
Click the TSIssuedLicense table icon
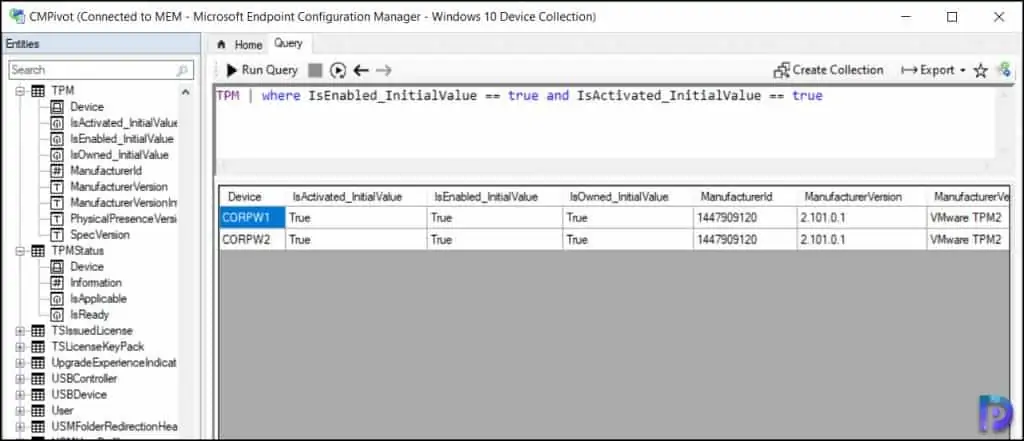[39, 331]
